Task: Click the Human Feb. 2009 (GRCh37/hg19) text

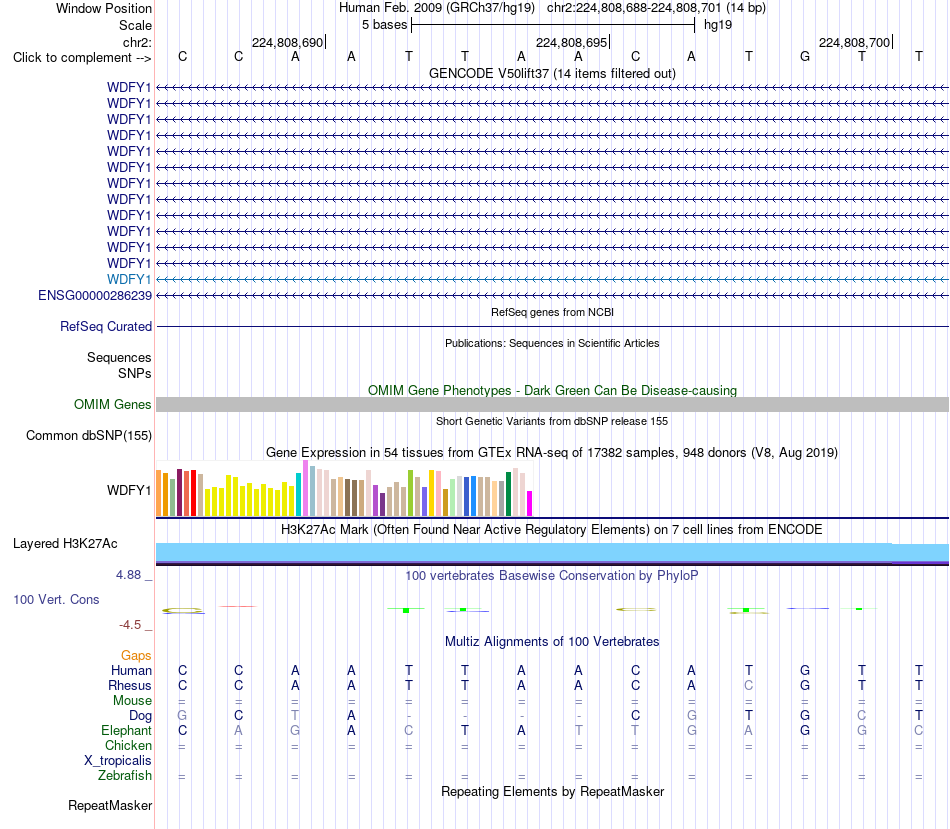Action: [437, 8]
